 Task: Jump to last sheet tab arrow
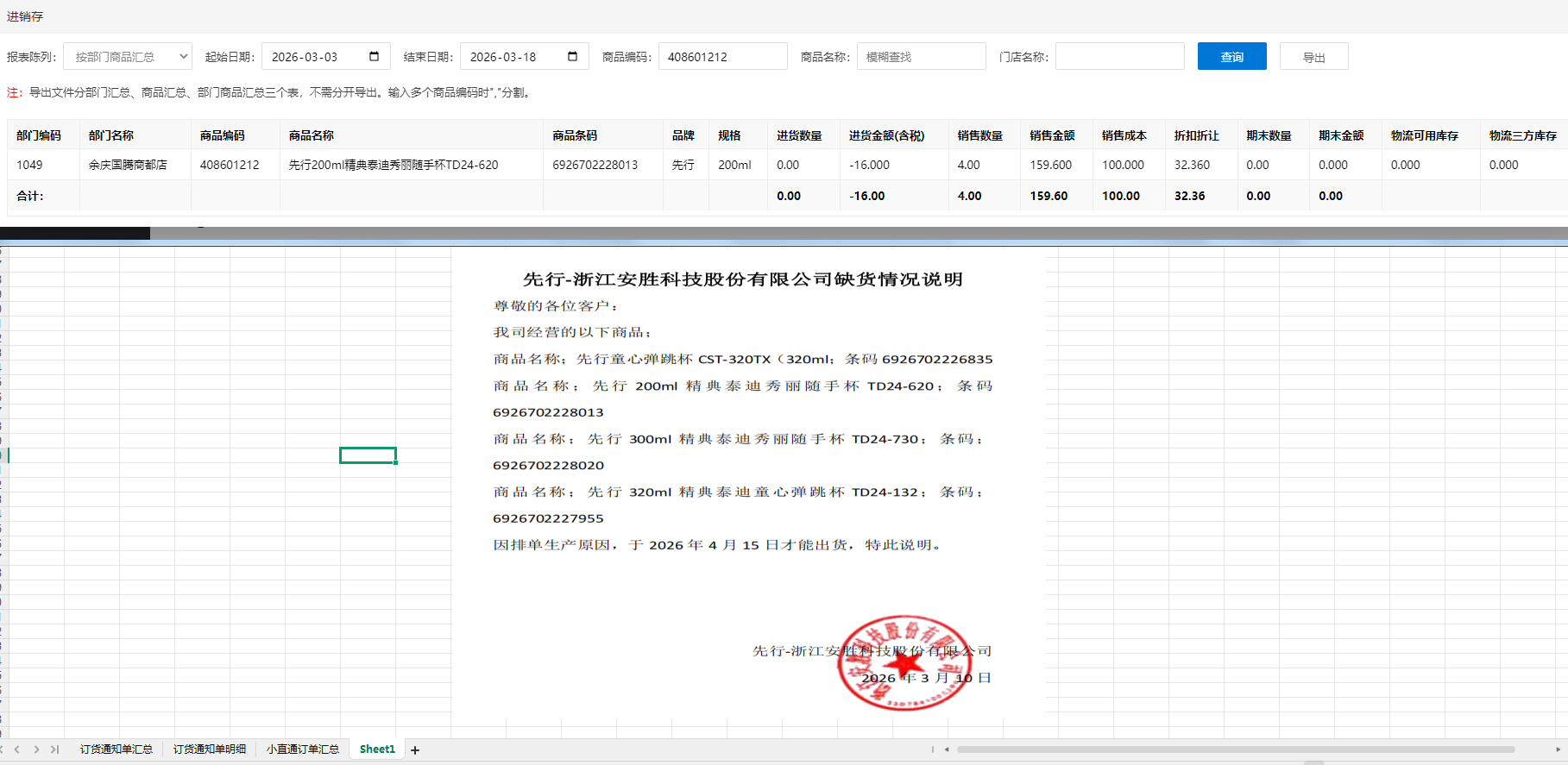tap(54, 749)
